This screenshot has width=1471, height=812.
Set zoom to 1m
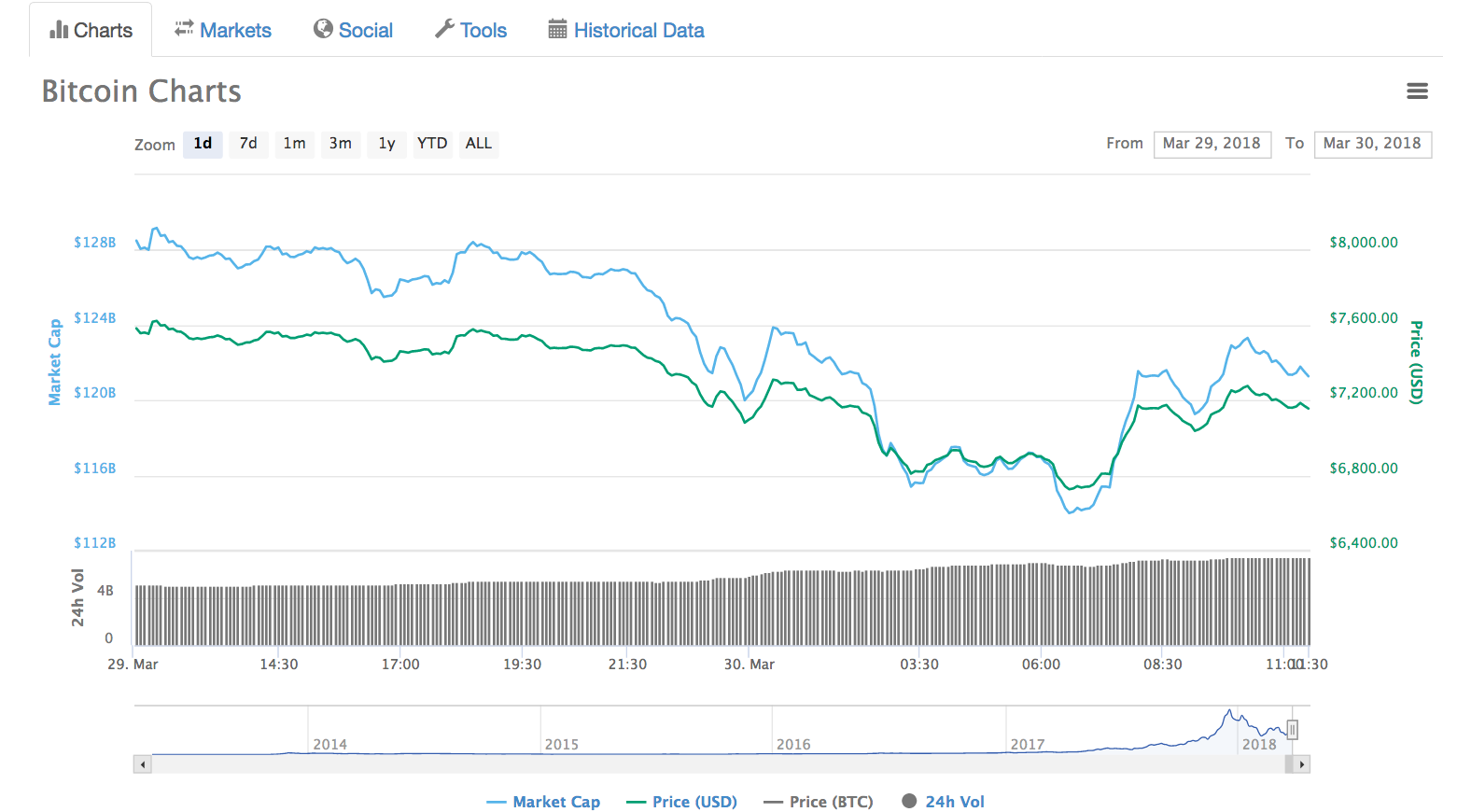coord(294,144)
